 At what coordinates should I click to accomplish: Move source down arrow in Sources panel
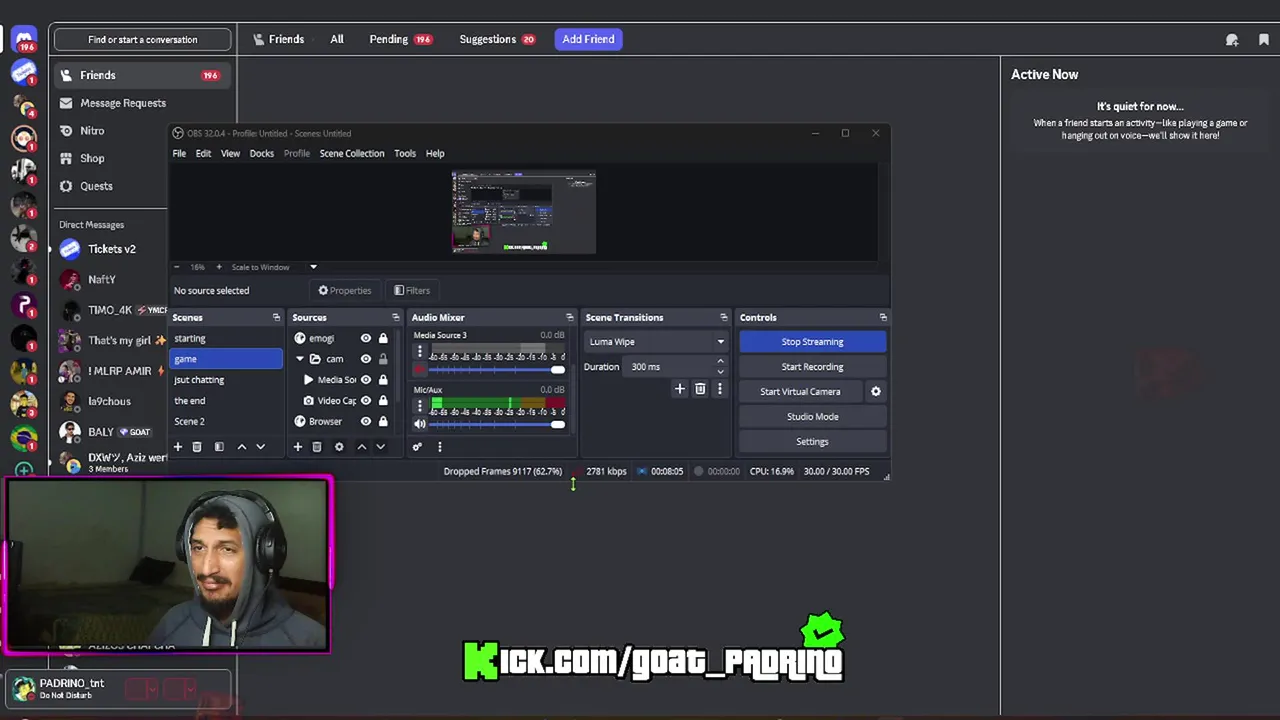[x=380, y=447]
